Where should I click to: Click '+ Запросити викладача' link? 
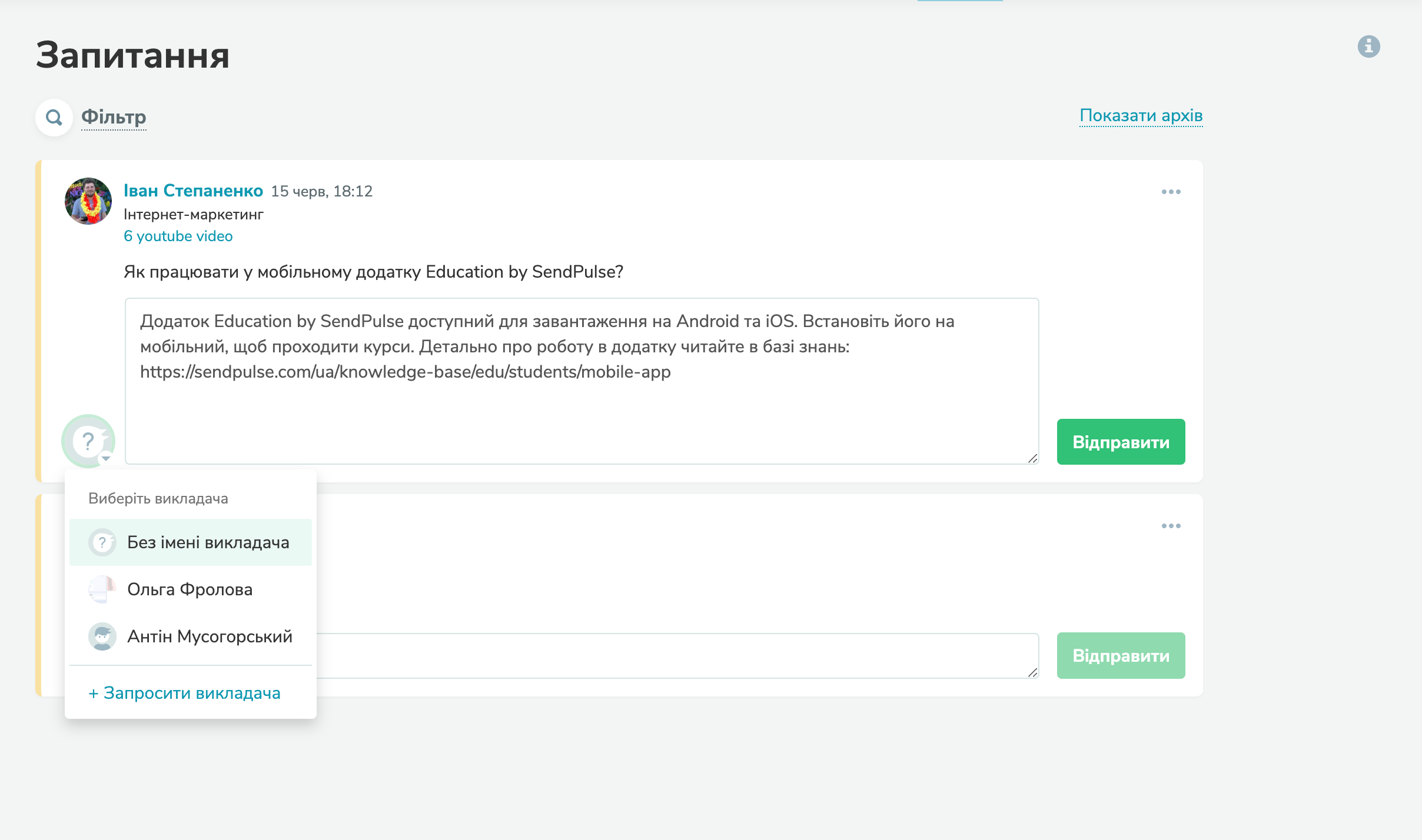coord(184,693)
